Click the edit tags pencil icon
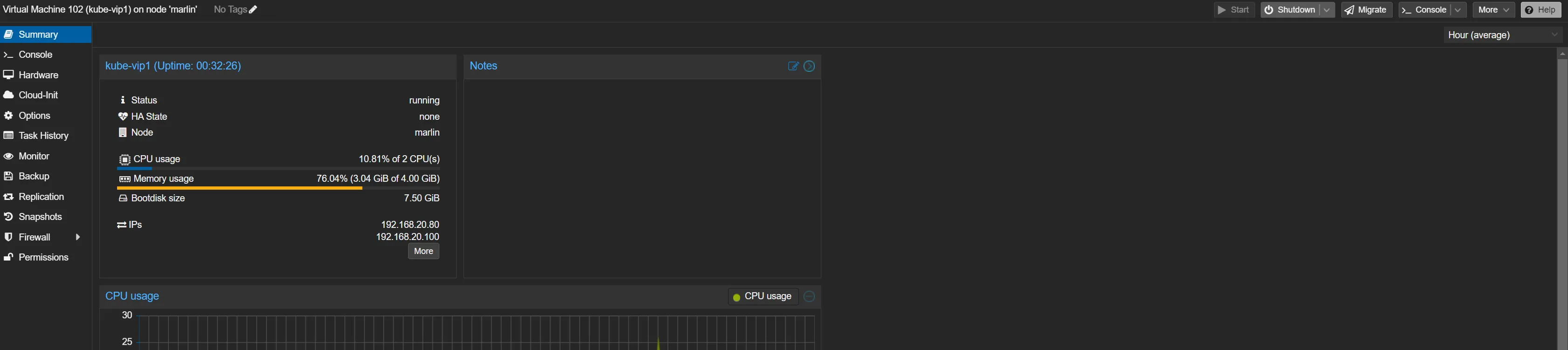Image resolution: width=1568 pixels, height=350 pixels. (x=253, y=10)
